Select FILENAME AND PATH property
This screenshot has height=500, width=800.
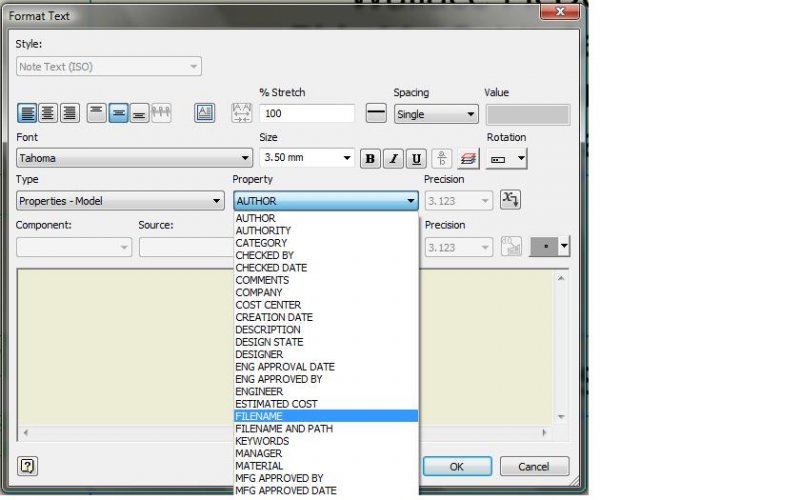tap(326, 429)
